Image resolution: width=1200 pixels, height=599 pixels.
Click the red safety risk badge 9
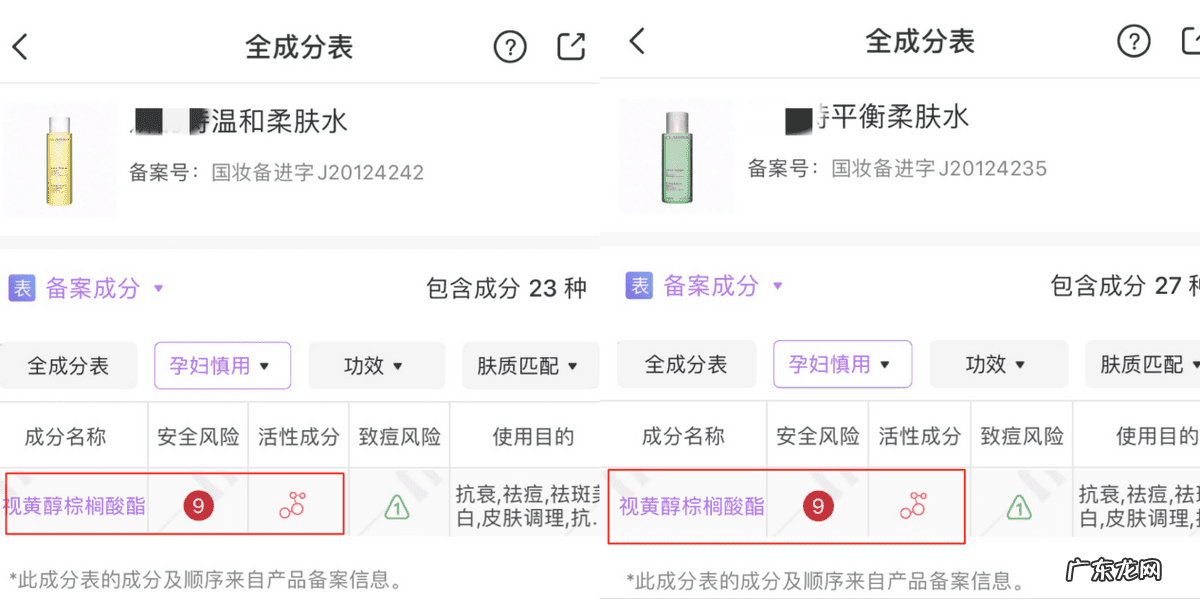click(x=198, y=506)
